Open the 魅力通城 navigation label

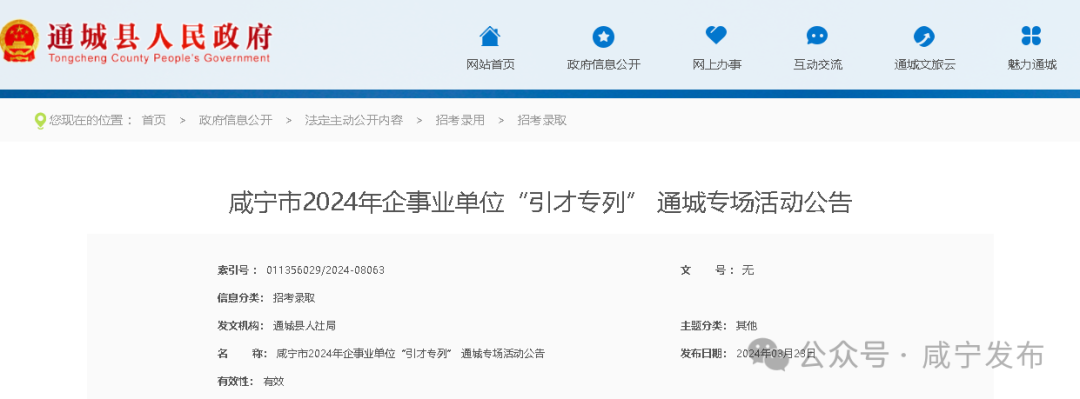[x=1031, y=65]
